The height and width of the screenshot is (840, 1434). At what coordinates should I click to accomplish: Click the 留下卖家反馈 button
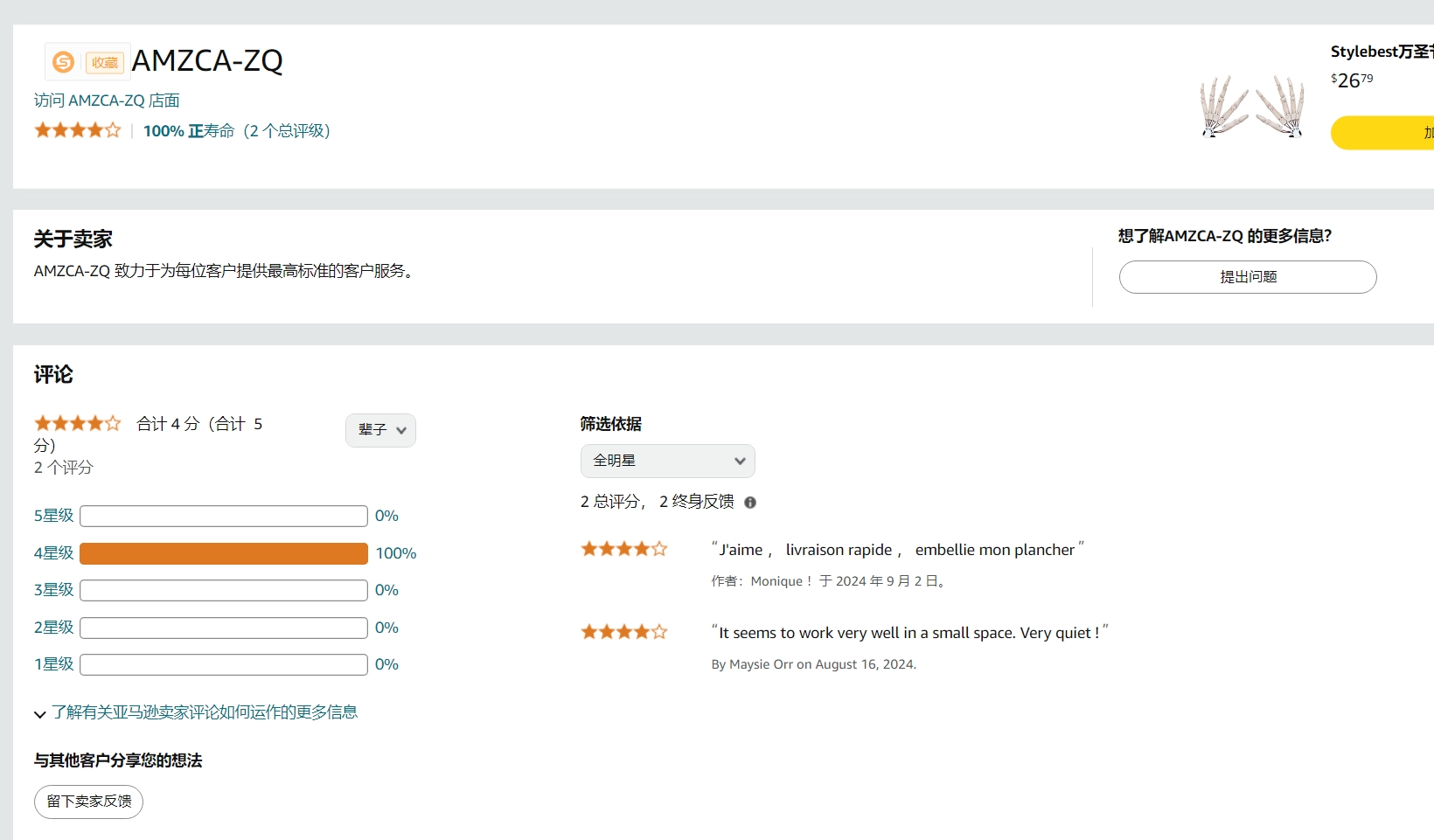tap(88, 802)
